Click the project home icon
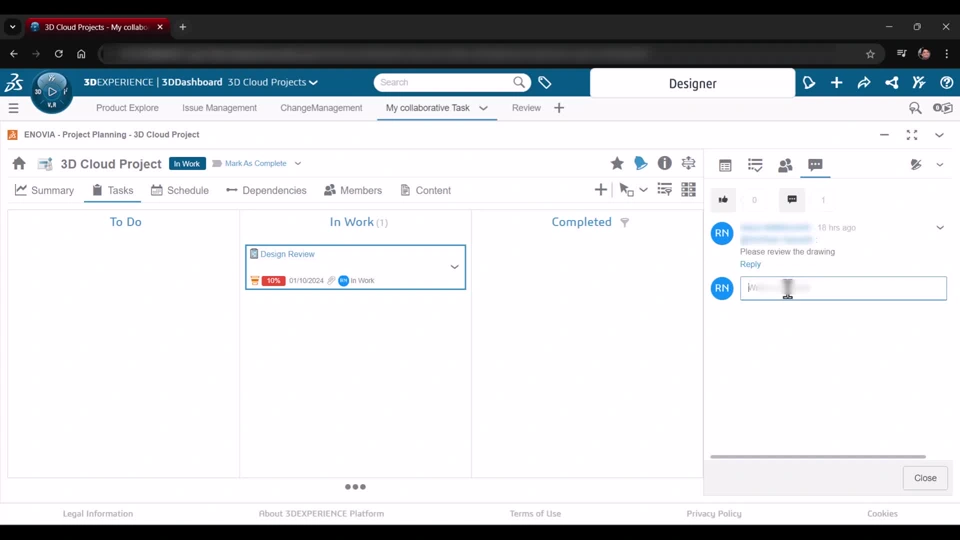The width and height of the screenshot is (960, 540). 19,164
